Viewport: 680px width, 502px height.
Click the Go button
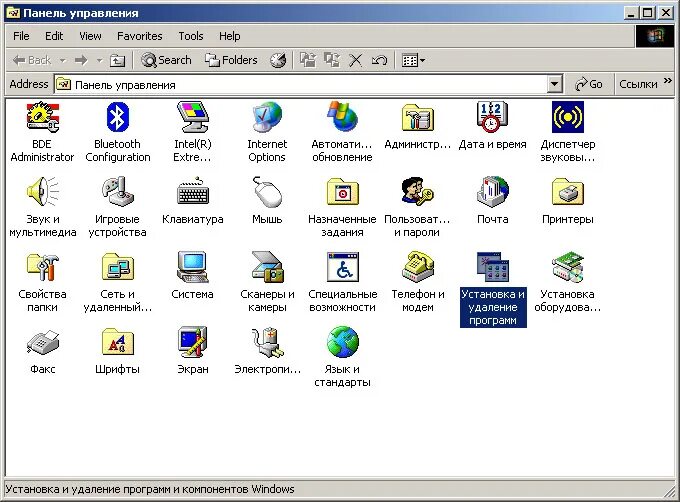tap(589, 84)
